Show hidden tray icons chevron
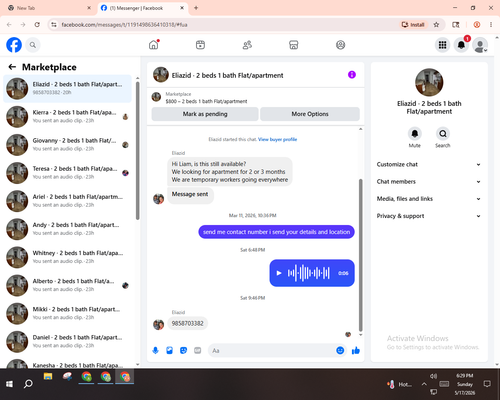Screen dimensions: 500x400 424,384
